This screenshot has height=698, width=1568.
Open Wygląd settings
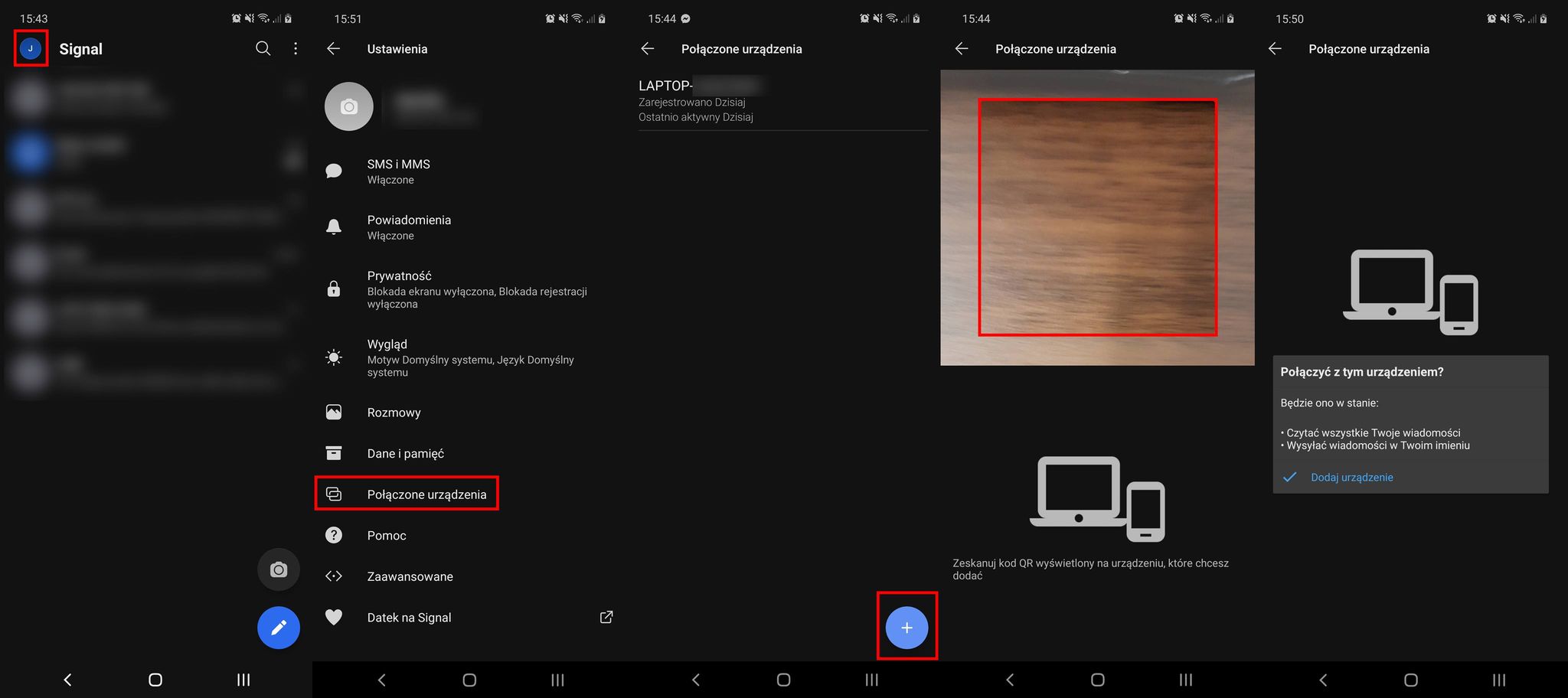[469, 357]
